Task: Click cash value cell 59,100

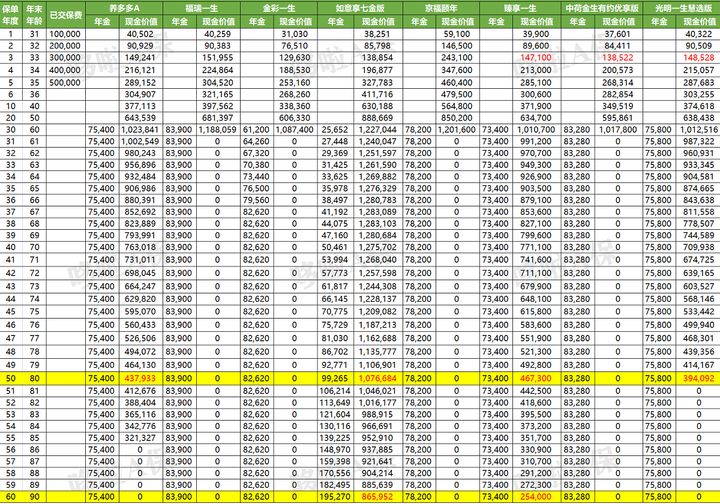Action: click(457, 34)
